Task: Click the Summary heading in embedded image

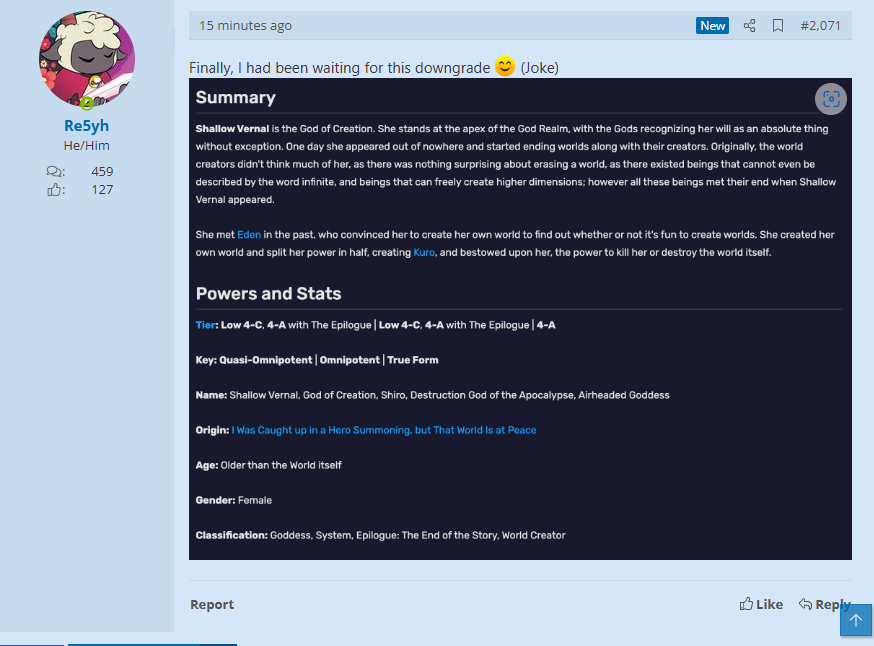Action: (x=235, y=98)
